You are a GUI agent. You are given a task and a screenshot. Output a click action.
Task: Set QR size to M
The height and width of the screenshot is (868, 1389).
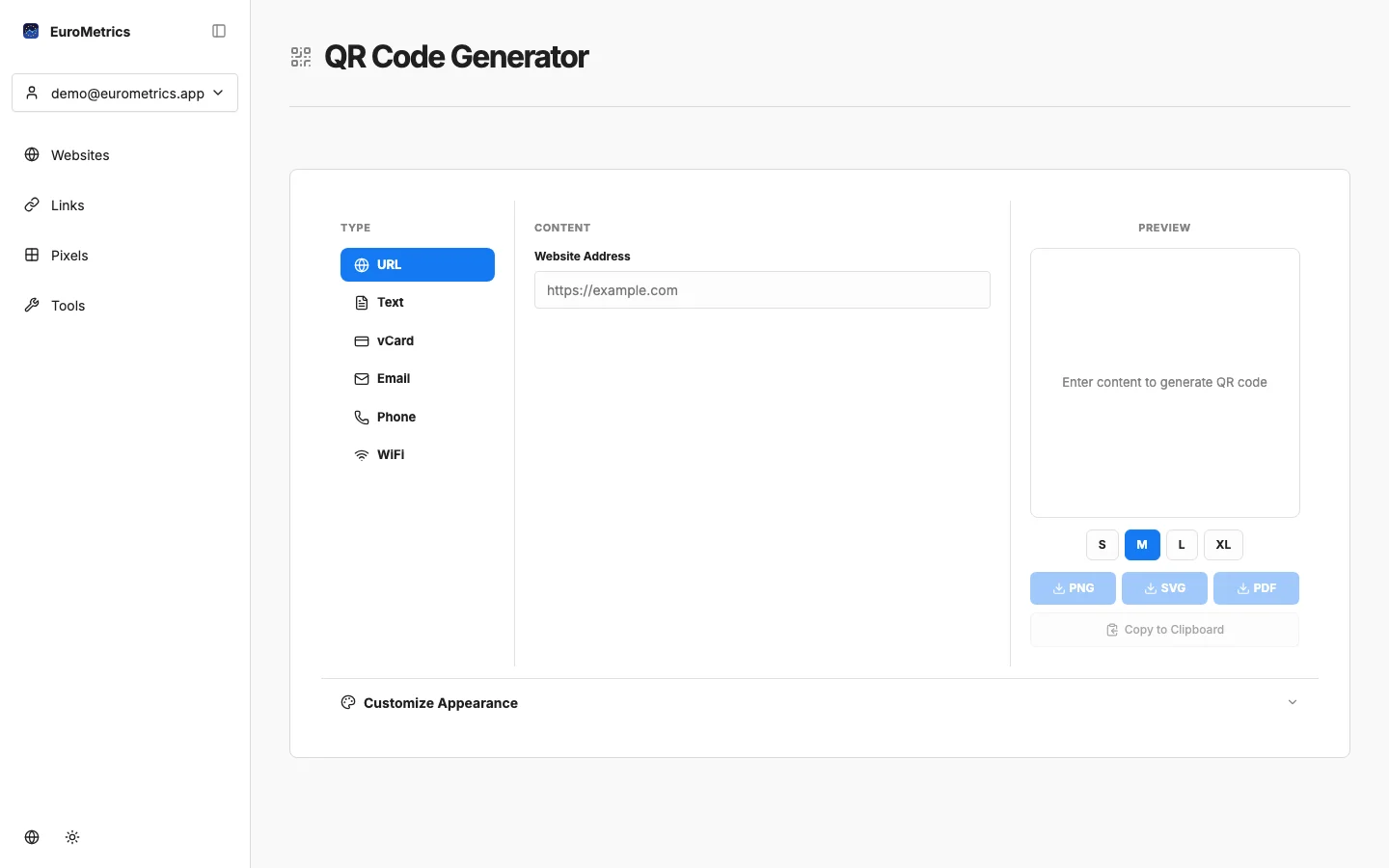pyautogui.click(x=1142, y=545)
